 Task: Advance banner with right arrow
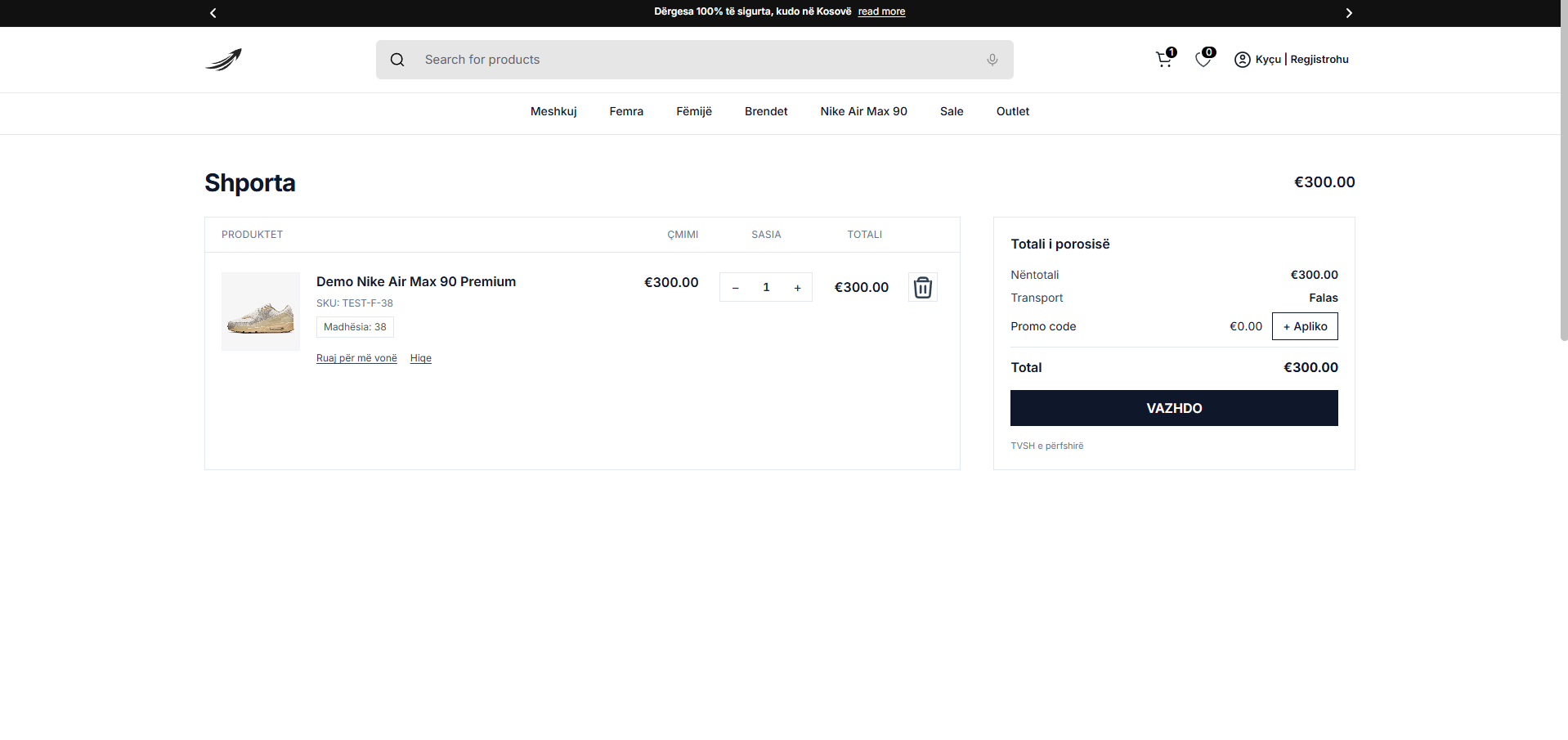pos(1348,13)
